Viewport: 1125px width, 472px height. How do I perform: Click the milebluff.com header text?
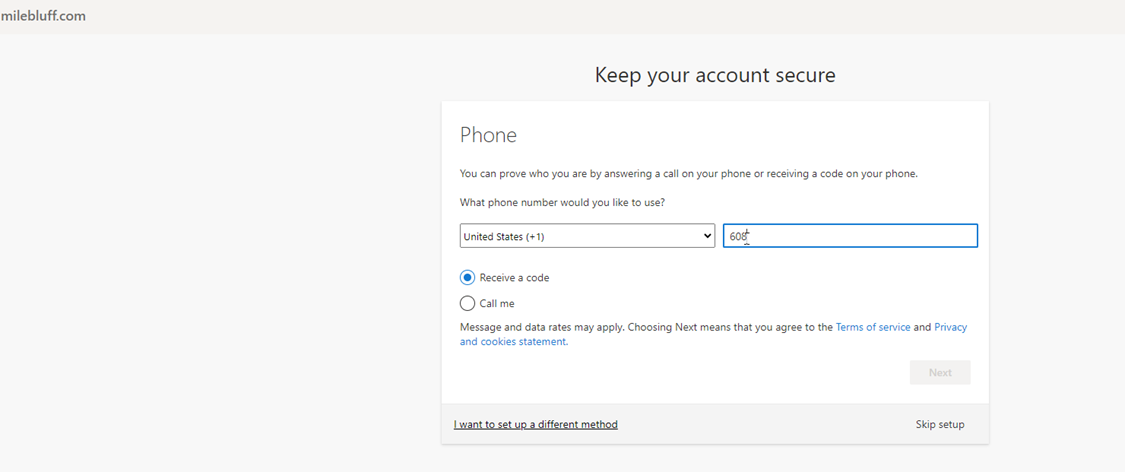coord(43,16)
